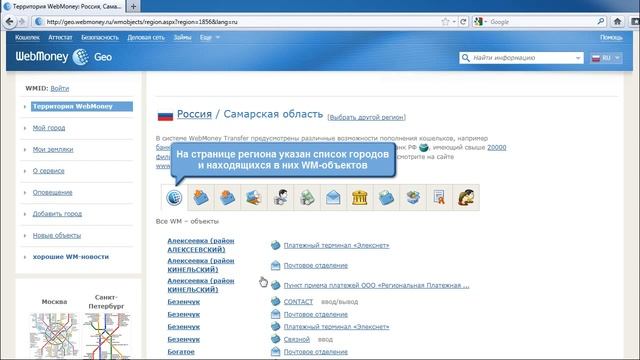Open Мои земляки in the sidebar
This screenshot has height=360, width=640.
point(53,149)
